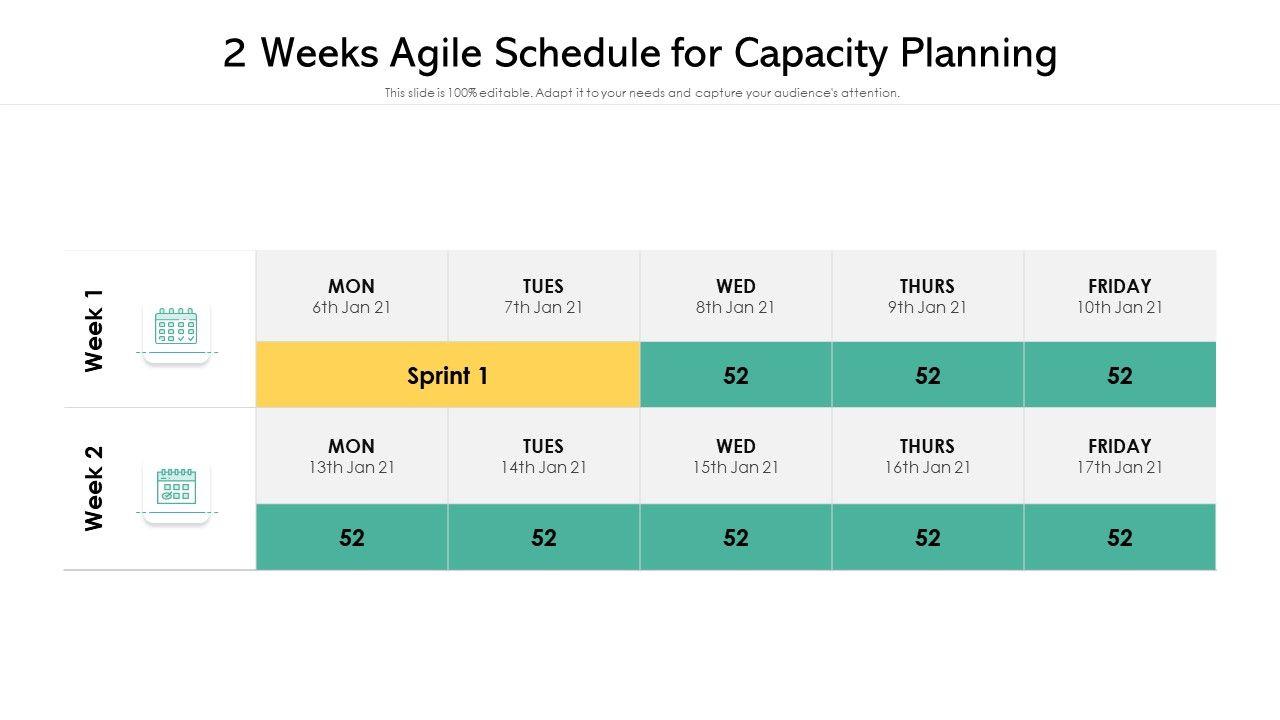The width and height of the screenshot is (1280, 720).
Task: Click the 52 cell under WED 15th Jan
Action: point(736,537)
